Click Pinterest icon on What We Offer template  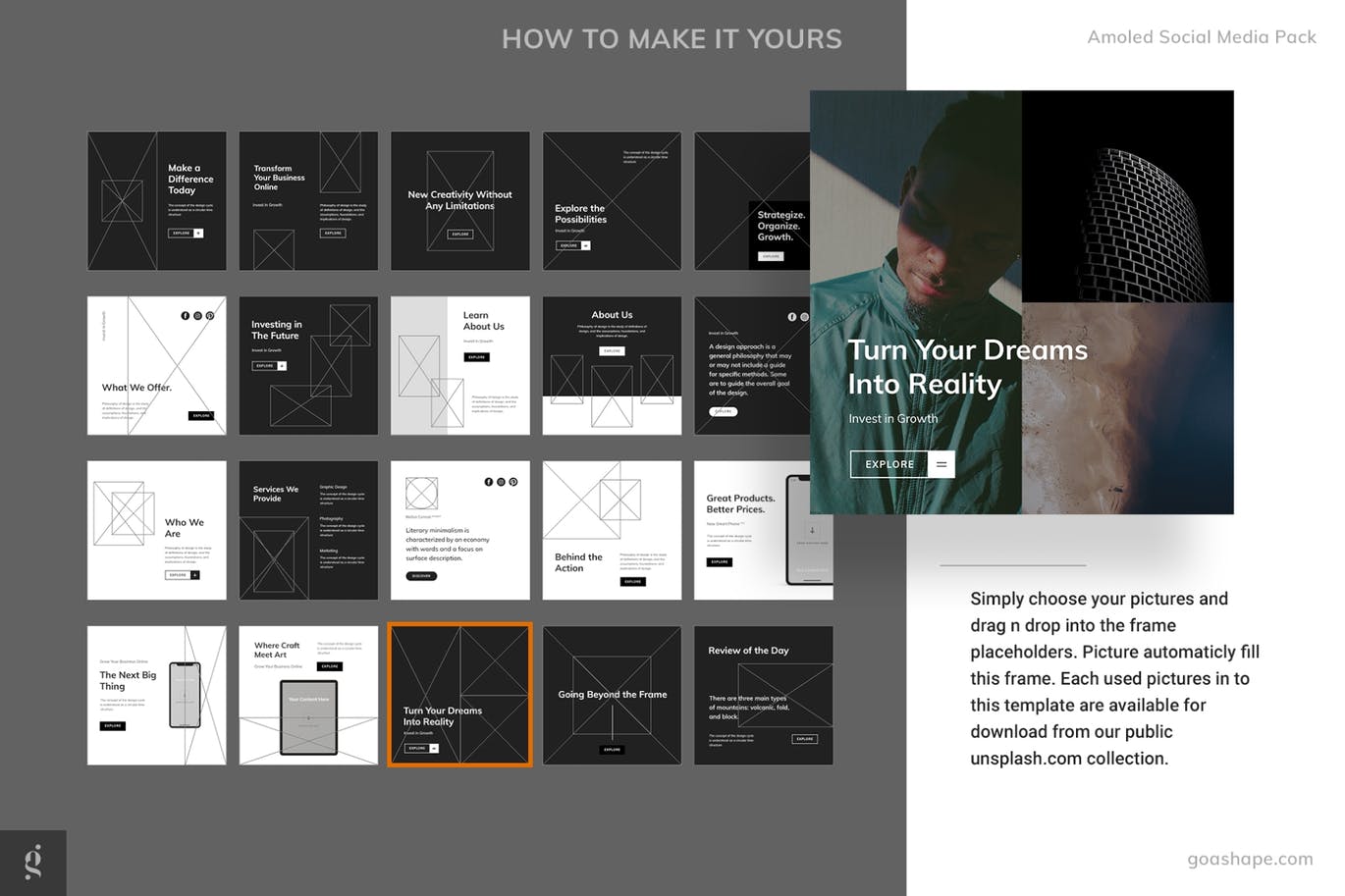[210, 316]
